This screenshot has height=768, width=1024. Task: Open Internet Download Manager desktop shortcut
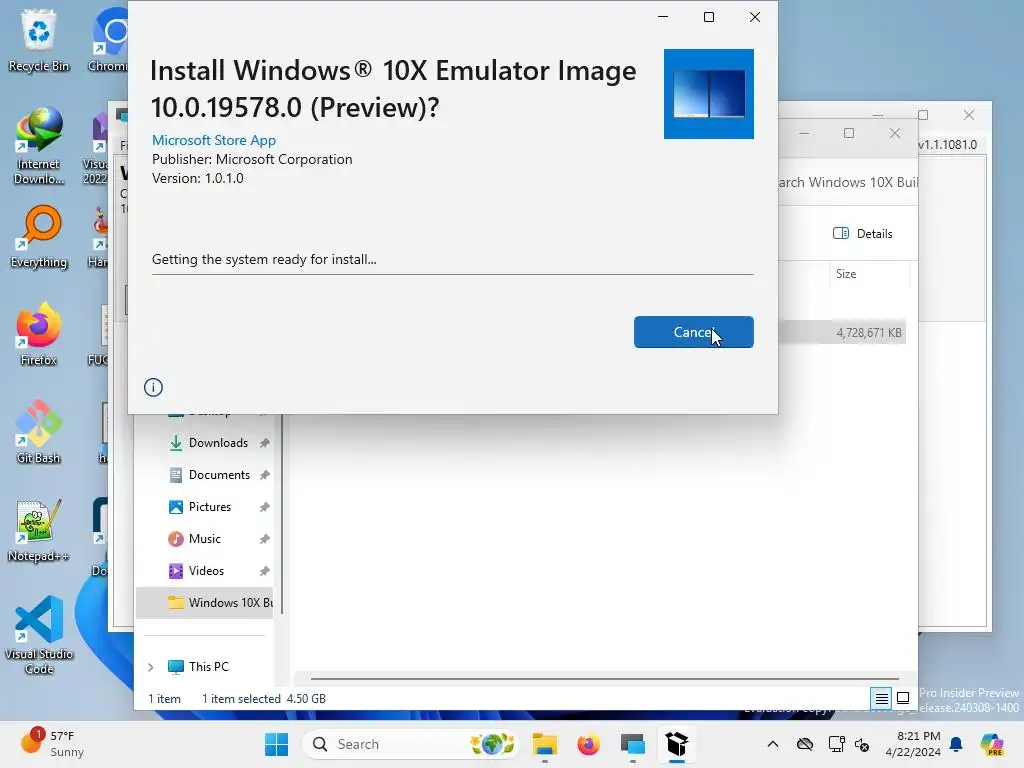coord(39,146)
